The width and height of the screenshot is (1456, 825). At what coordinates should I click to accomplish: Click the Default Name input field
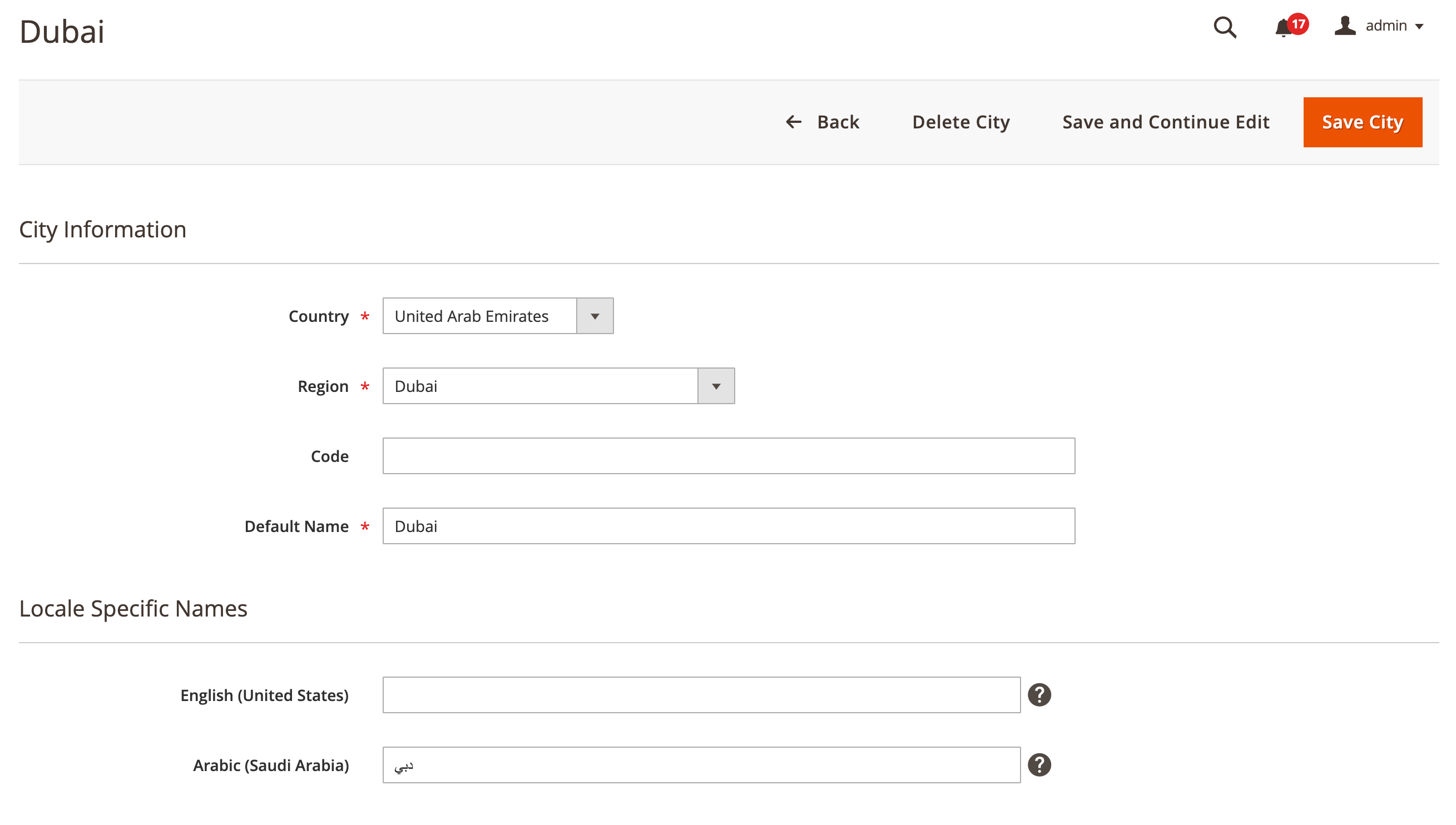(728, 525)
